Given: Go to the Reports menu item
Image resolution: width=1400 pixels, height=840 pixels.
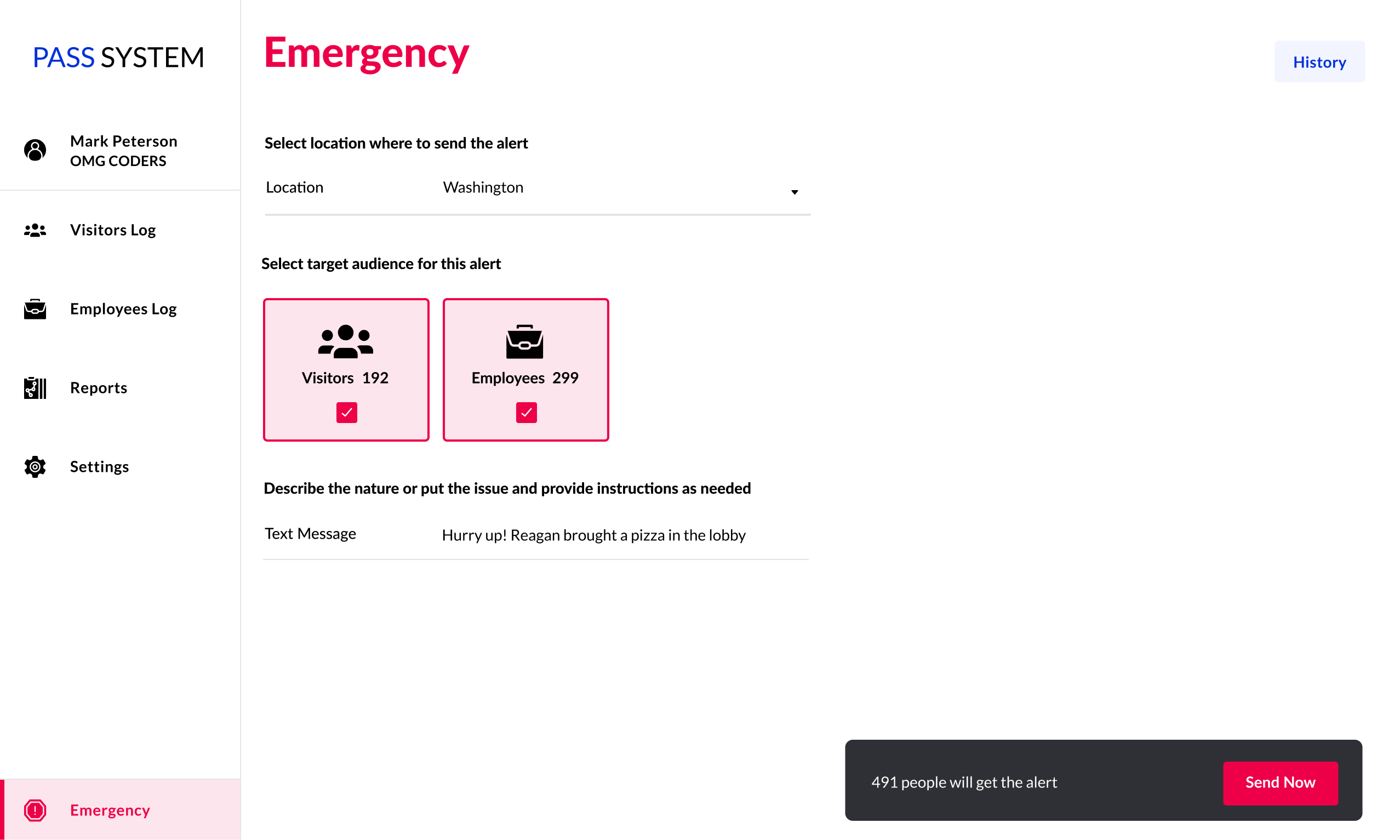Looking at the screenshot, I should (x=99, y=388).
